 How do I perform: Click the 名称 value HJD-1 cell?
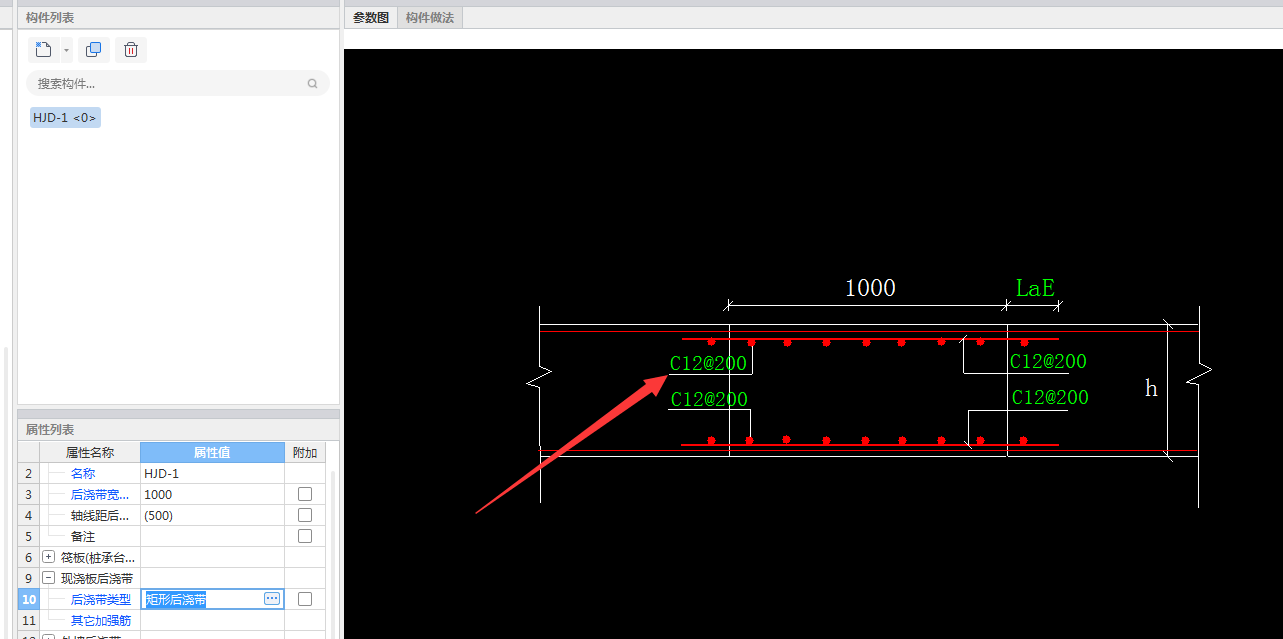pos(212,474)
